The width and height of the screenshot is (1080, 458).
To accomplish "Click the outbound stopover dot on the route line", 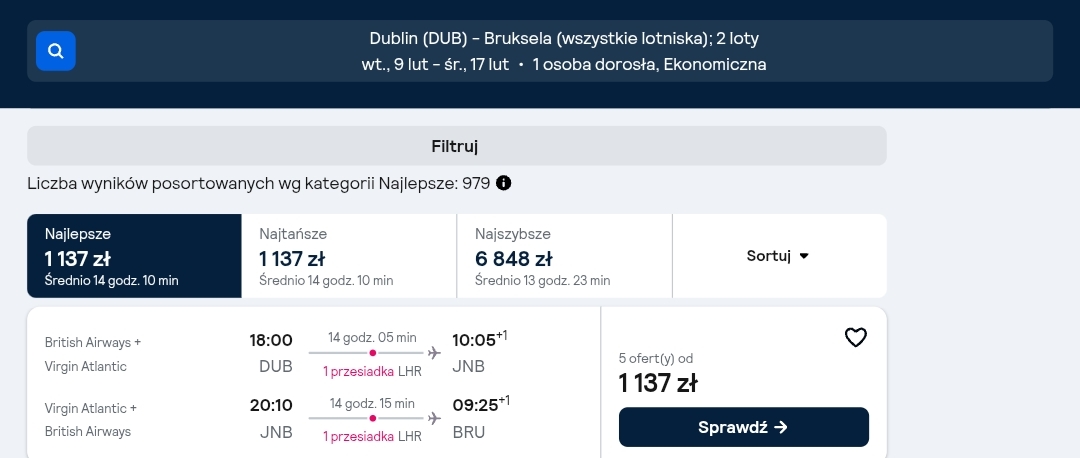I will pyautogui.click(x=373, y=353).
